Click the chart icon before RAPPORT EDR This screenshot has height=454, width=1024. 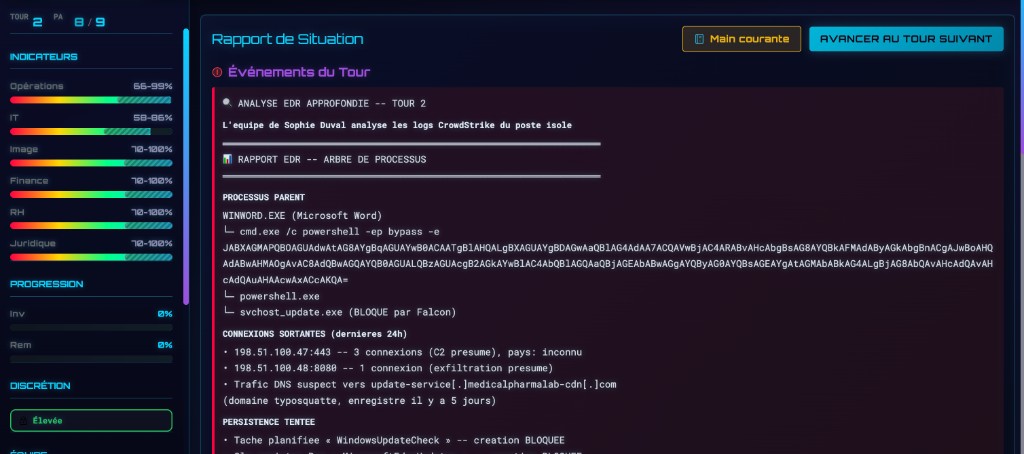pyautogui.click(x=227, y=159)
